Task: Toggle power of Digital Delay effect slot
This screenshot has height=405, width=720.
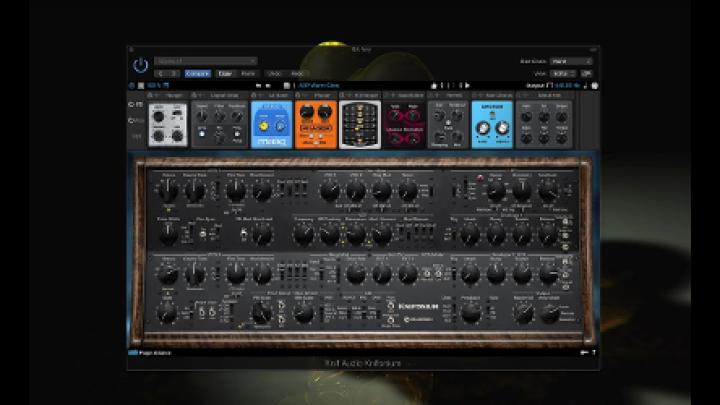Action: tap(194, 95)
